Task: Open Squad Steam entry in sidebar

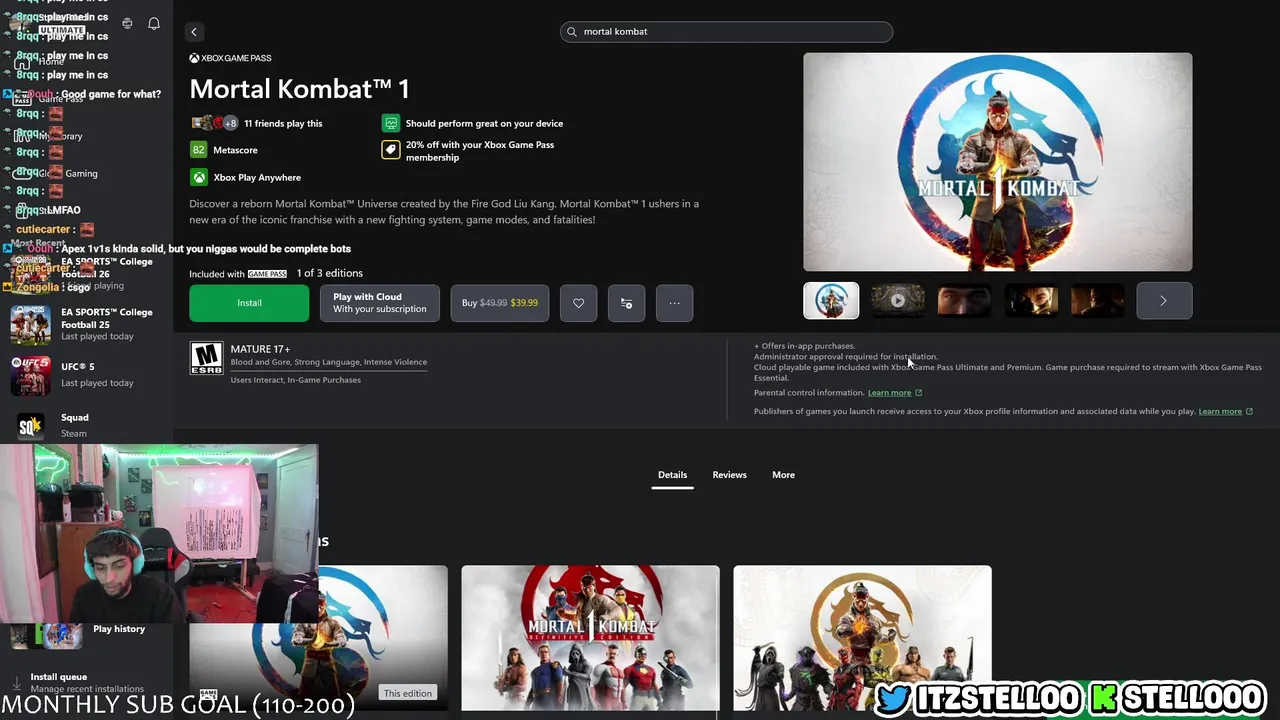Action: coord(86,425)
